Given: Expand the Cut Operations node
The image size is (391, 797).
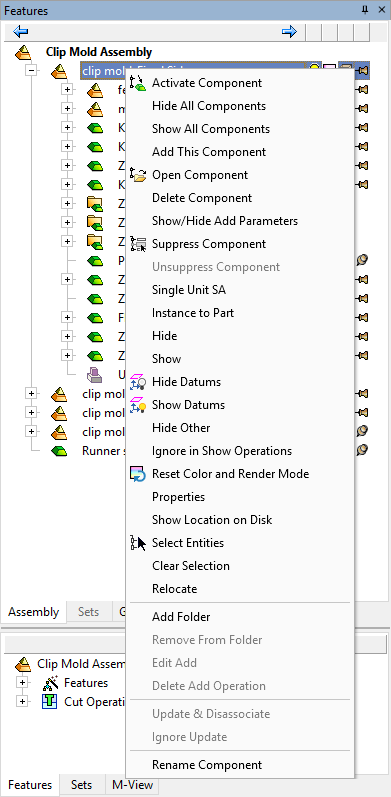Looking at the screenshot, I should (x=21, y=702).
